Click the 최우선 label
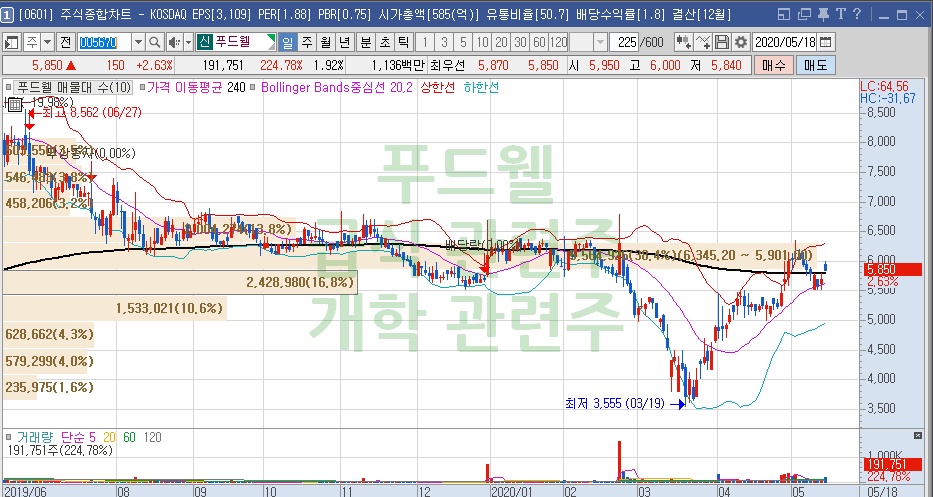 (447, 65)
